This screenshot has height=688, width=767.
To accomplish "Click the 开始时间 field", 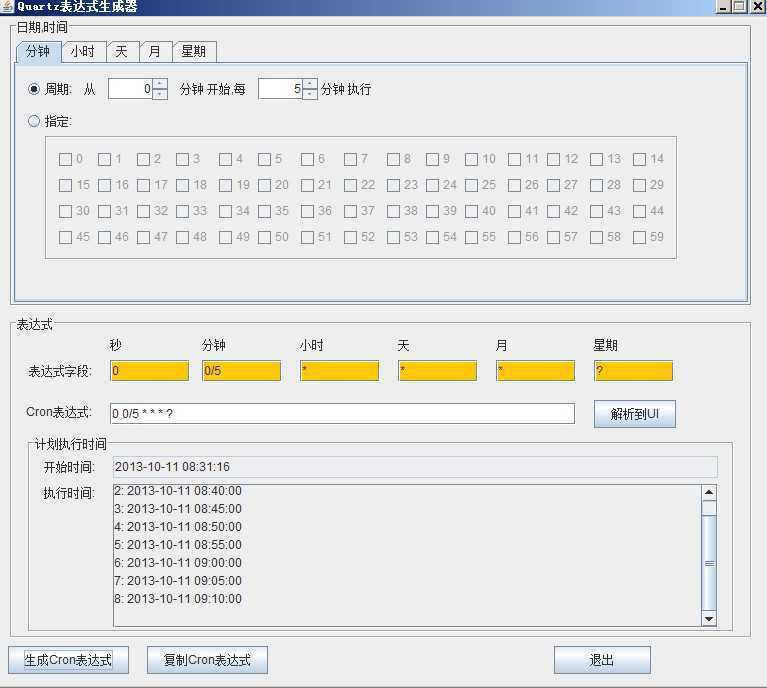I will pyautogui.click(x=415, y=467).
